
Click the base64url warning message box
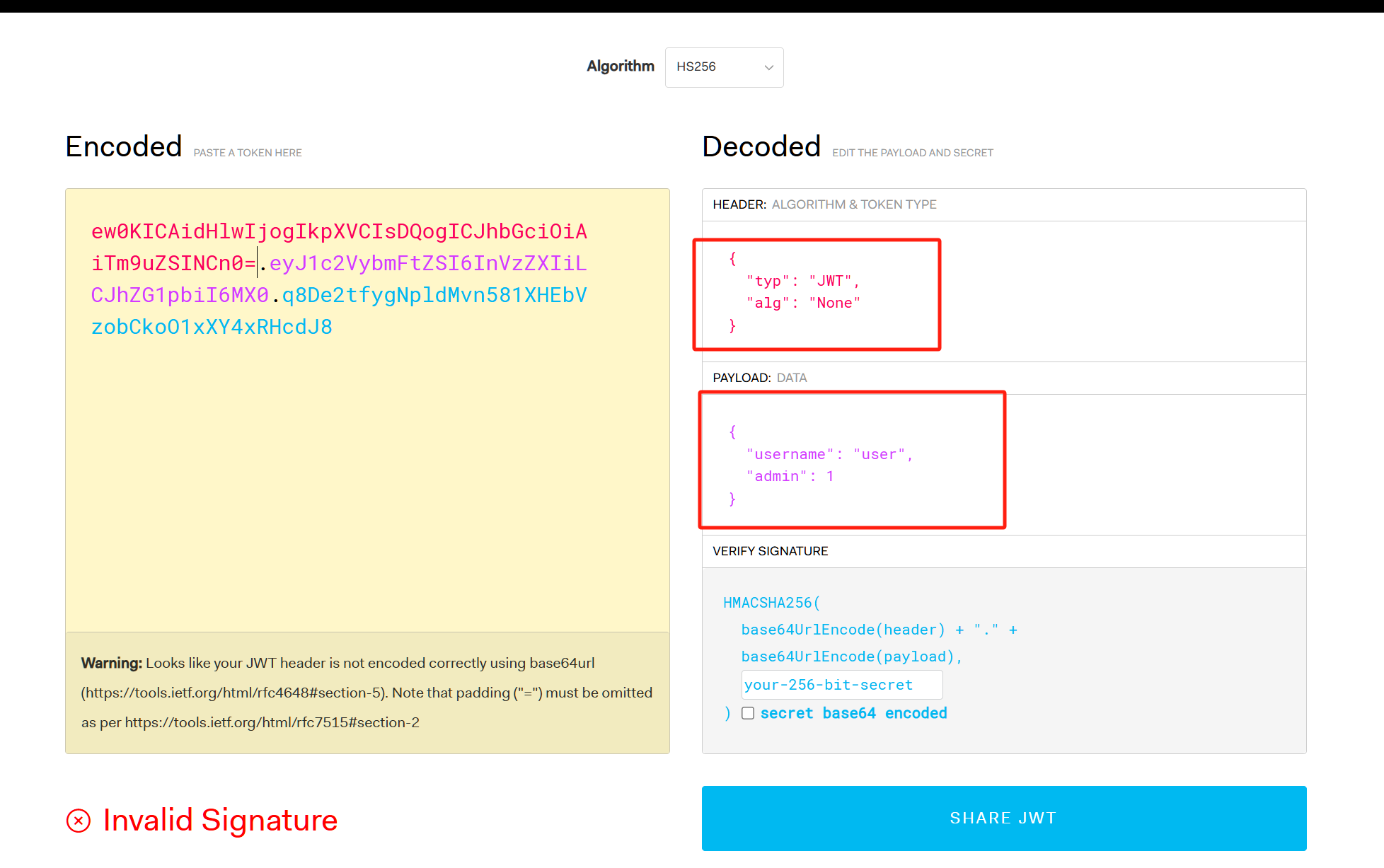pos(367,693)
